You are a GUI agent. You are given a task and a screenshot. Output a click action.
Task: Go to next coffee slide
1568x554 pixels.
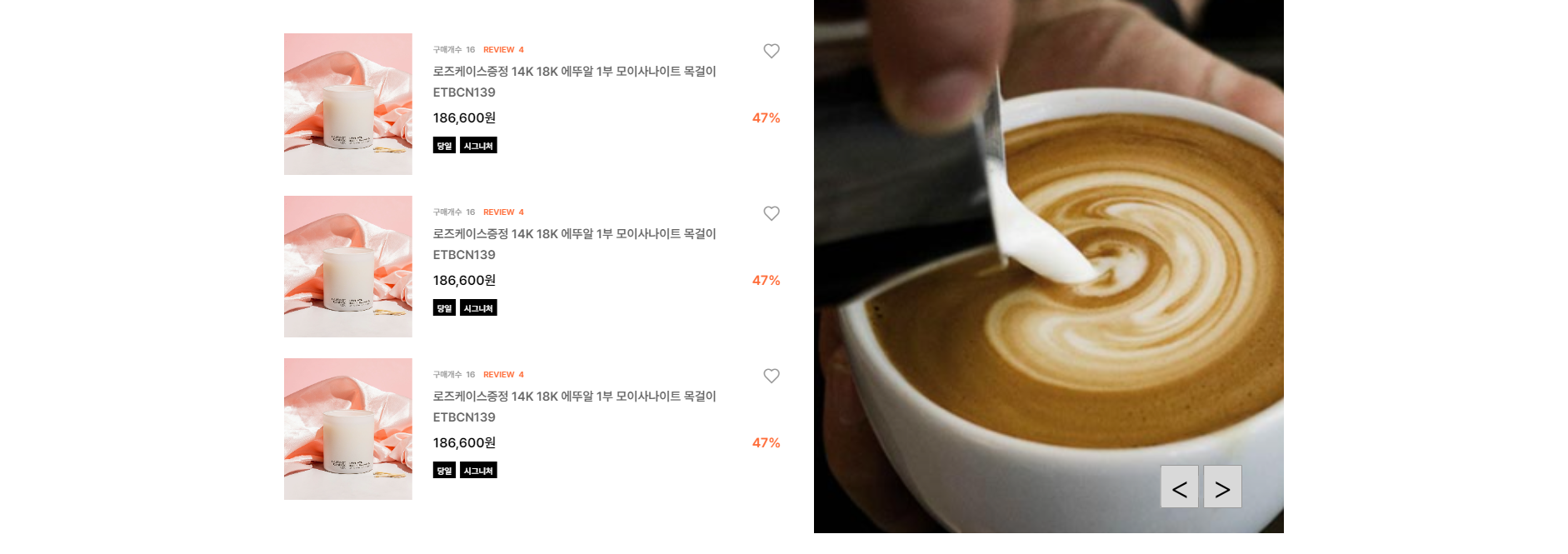[1222, 487]
